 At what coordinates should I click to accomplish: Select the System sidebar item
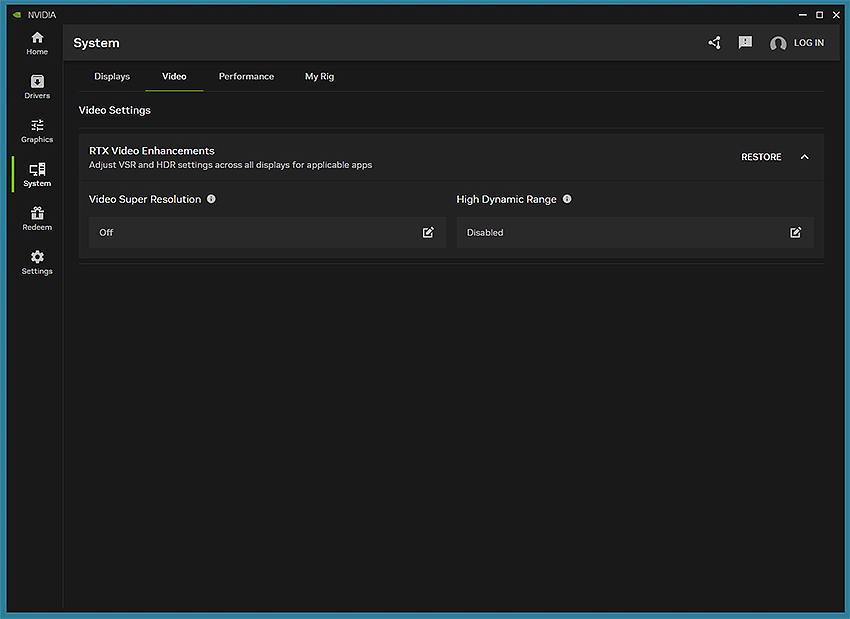[37, 175]
